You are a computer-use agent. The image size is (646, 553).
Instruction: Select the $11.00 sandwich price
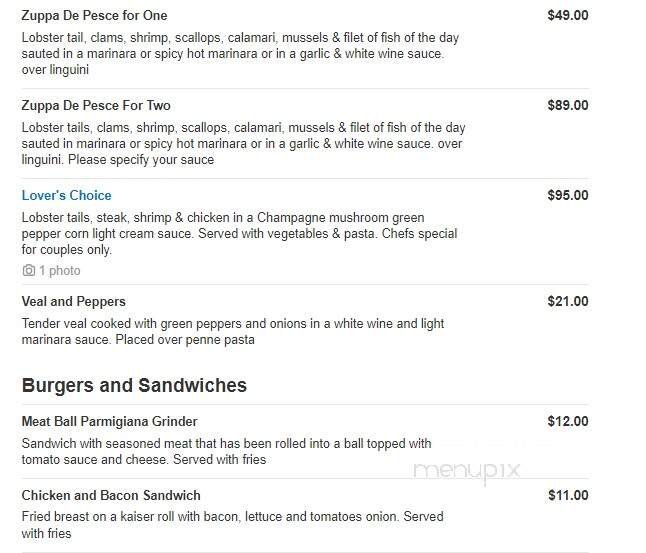coord(567,495)
